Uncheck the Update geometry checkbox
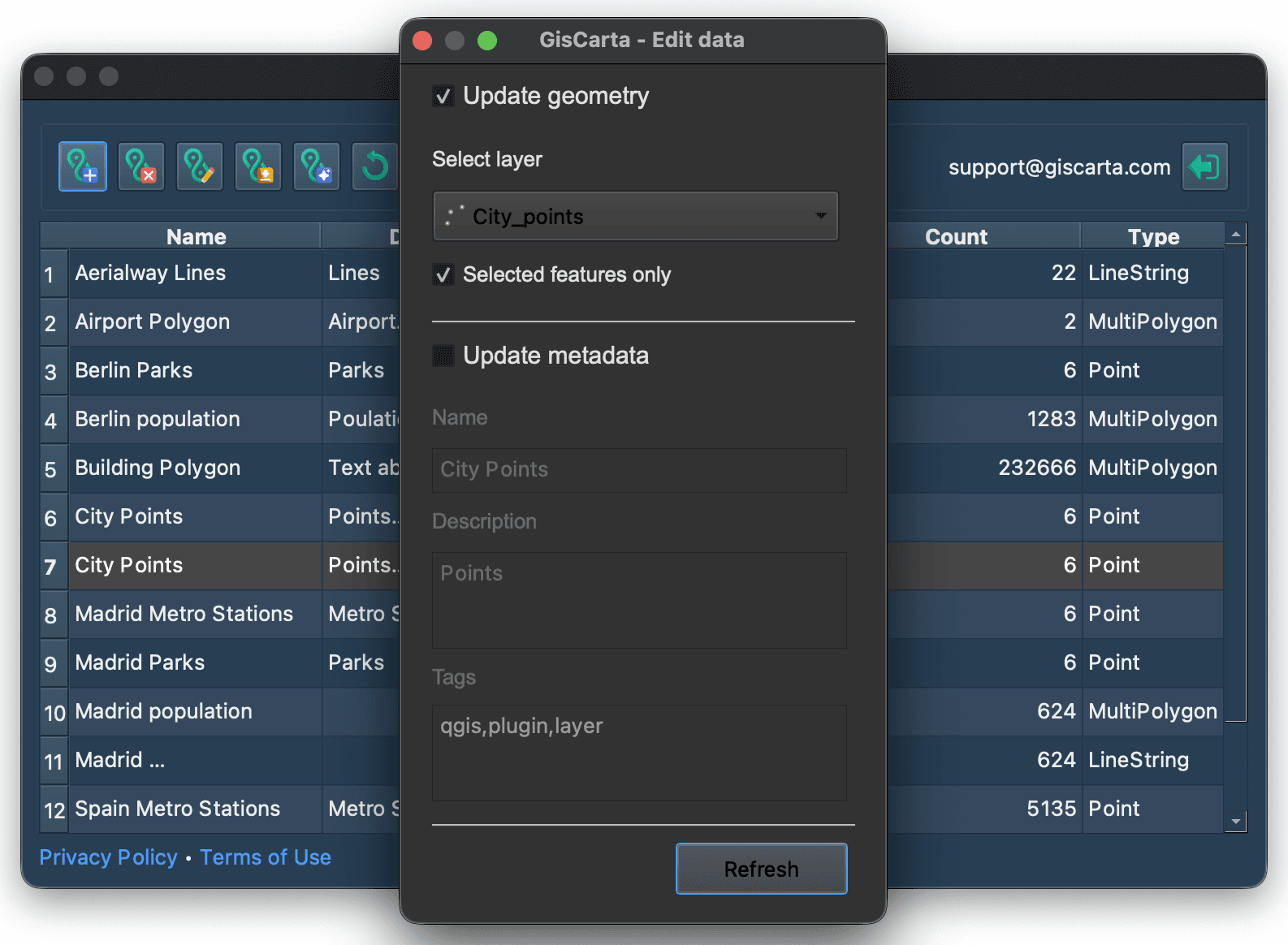 tap(443, 97)
